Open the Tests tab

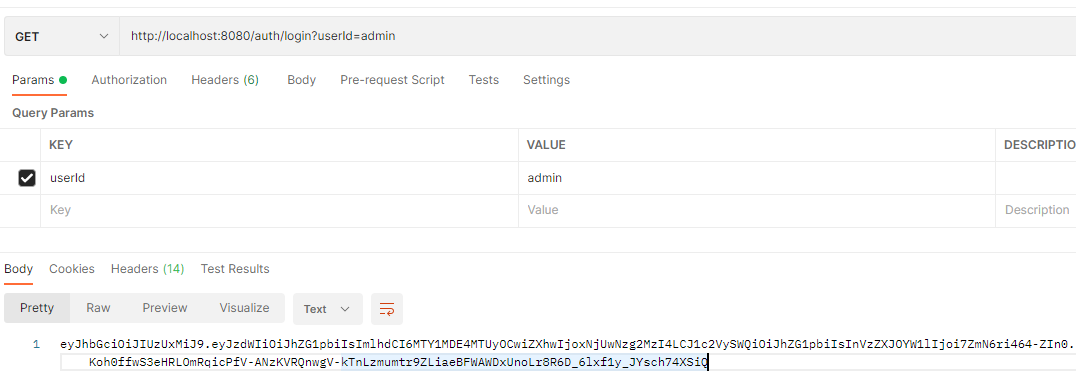[484, 80]
